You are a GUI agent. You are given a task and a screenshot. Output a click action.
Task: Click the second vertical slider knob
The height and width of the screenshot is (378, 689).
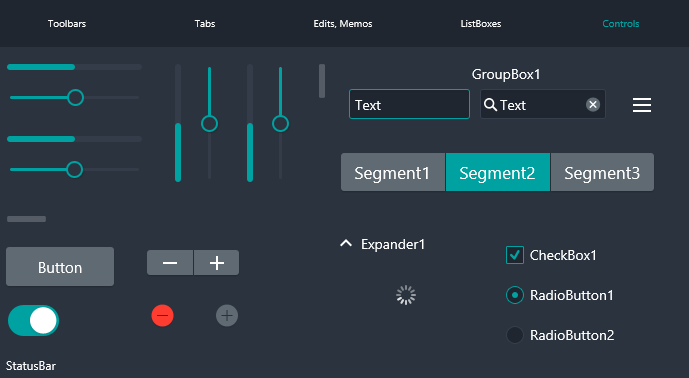[280, 124]
